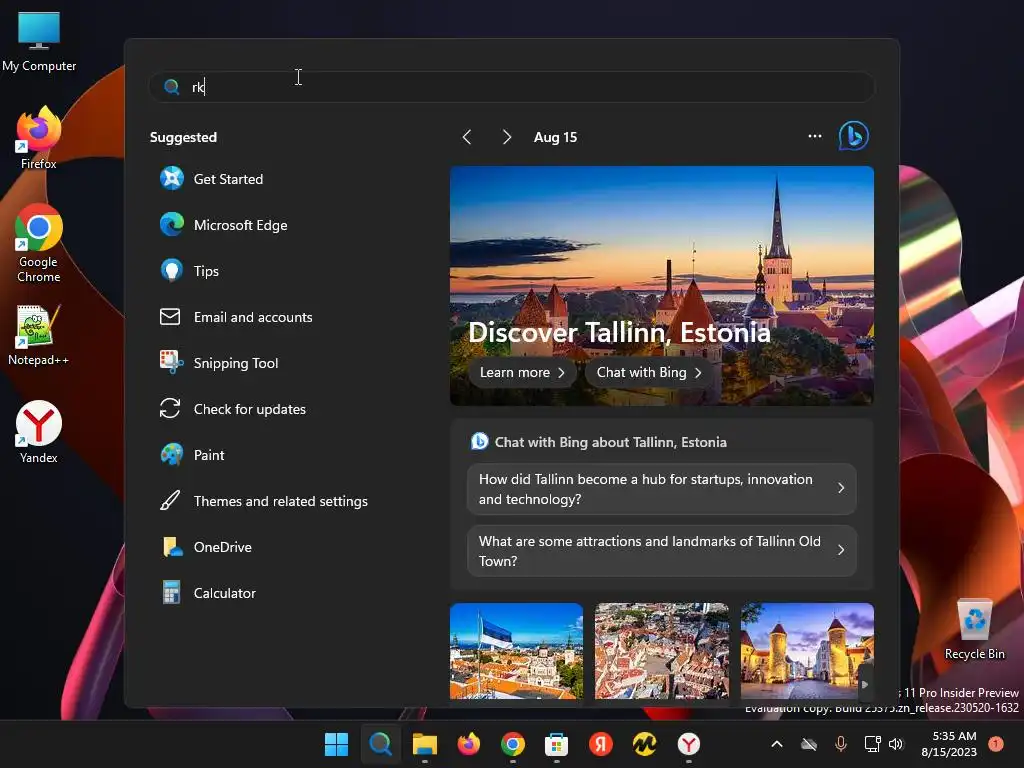Viewport: 1024px width, 768px height.
Task: Show hidden system tray icons
Action: tap(776, 744)
